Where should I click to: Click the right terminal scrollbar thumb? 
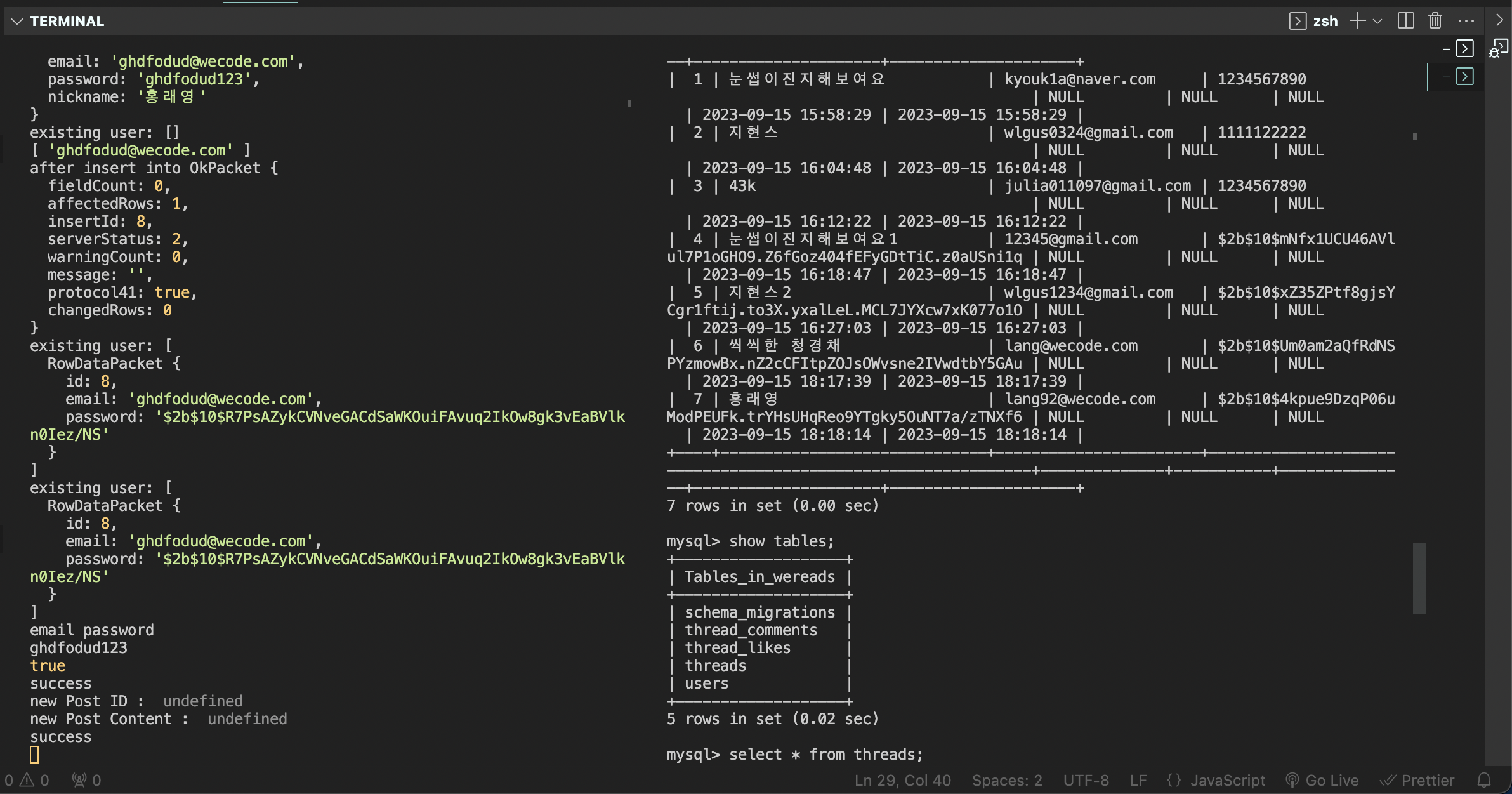(x=1419, y=578)
